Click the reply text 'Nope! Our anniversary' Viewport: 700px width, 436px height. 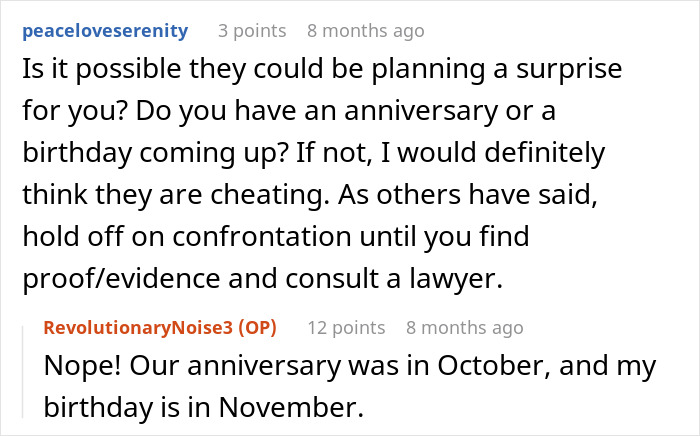tap(193, 366)
